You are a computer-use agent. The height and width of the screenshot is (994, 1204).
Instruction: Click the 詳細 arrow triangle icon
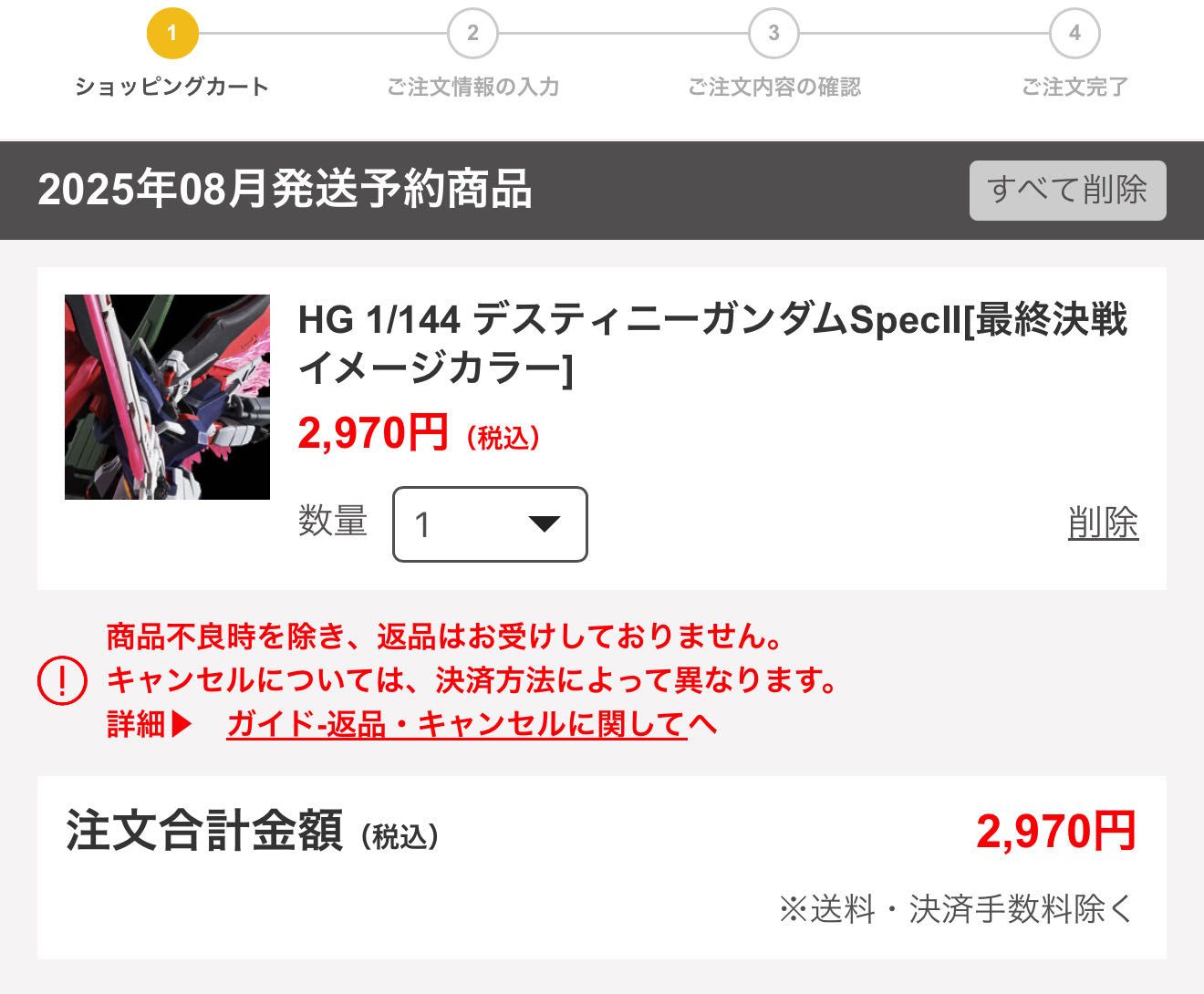click(x=182, y=724)
